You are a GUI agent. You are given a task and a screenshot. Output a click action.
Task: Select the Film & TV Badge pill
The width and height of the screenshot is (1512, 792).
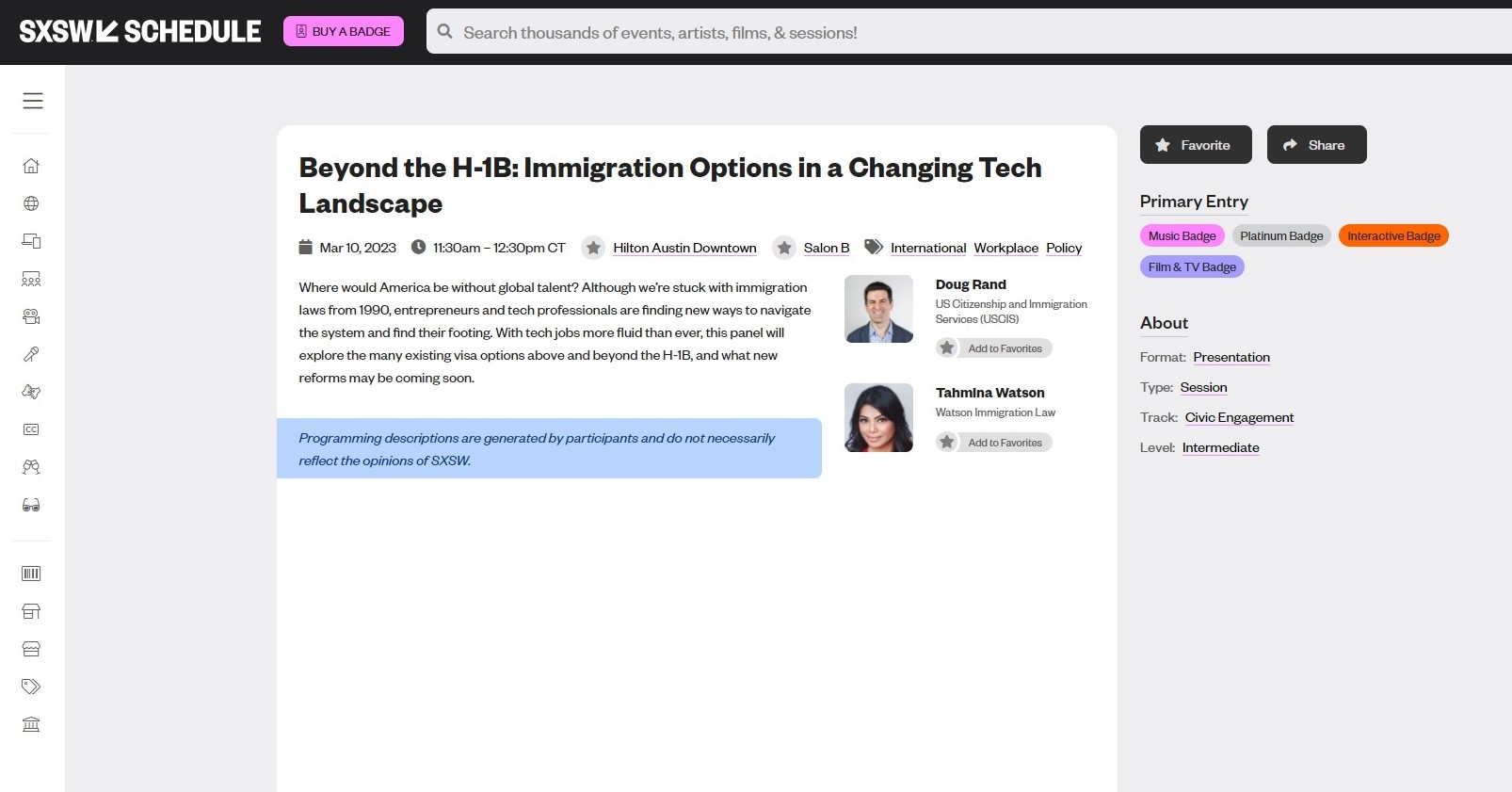(x=1192, y=267)
